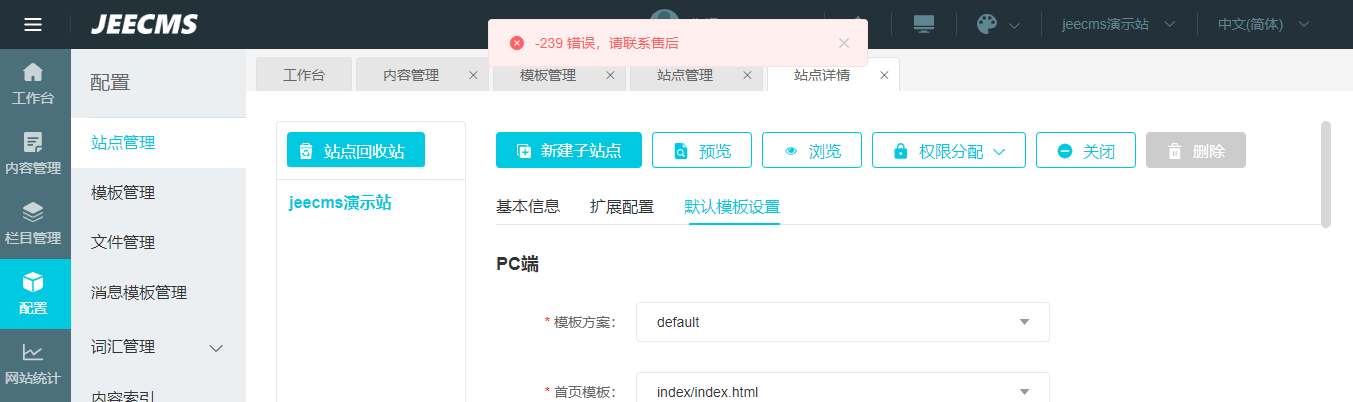Open 模板管理 in config menu
The height and width of the screenshot is (402, 1353).
tap(158, 192)
